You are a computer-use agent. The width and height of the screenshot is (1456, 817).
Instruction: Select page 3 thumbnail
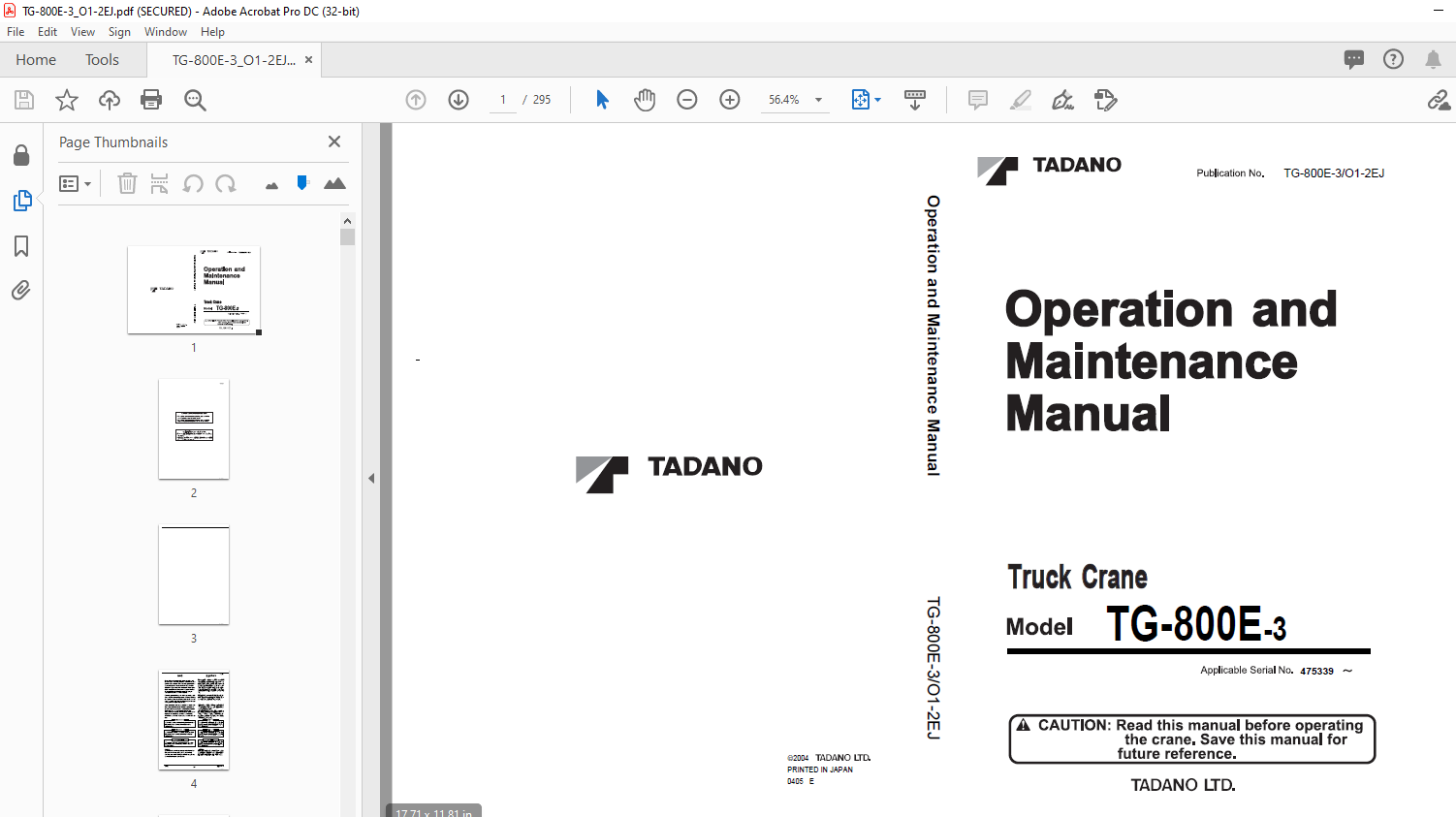coord(194,575)
